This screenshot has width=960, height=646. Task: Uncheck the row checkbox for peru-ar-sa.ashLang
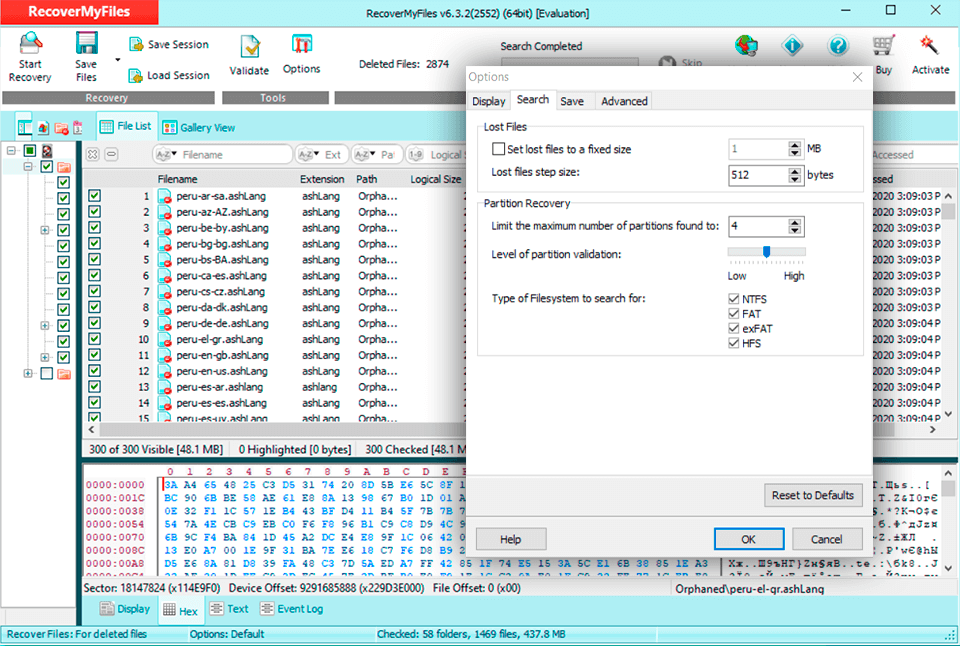click(94, 196)
